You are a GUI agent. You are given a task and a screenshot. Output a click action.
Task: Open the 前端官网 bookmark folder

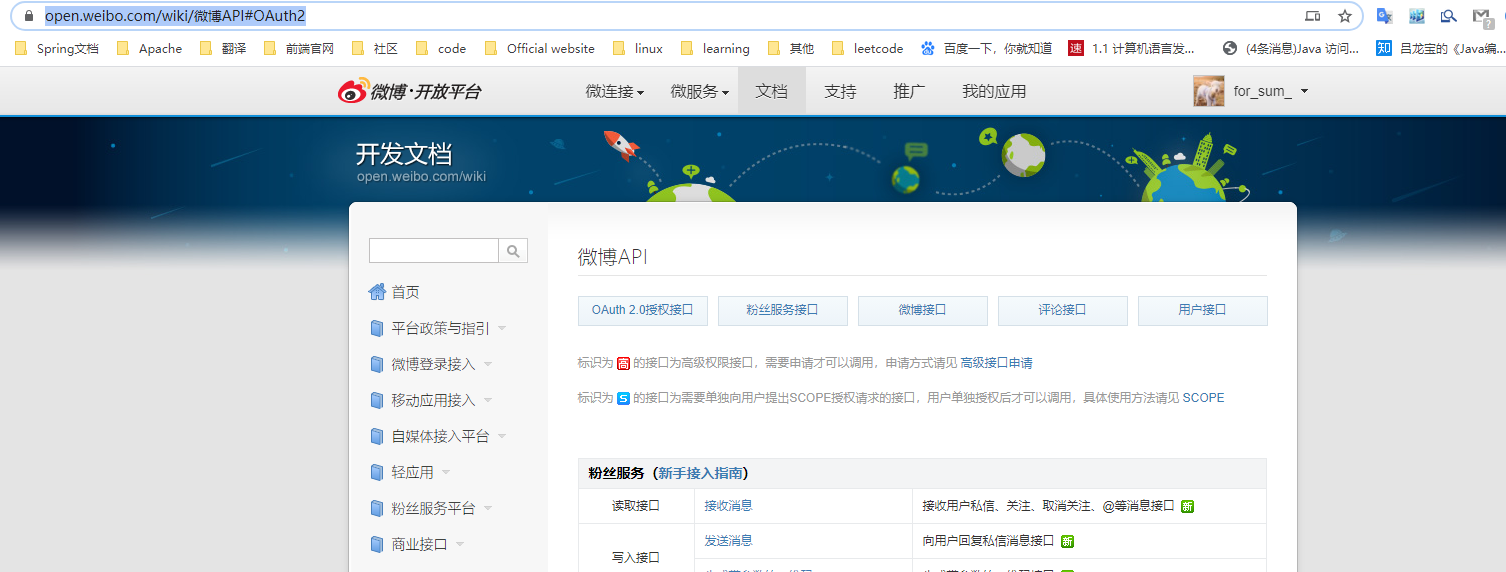point(298,48)
